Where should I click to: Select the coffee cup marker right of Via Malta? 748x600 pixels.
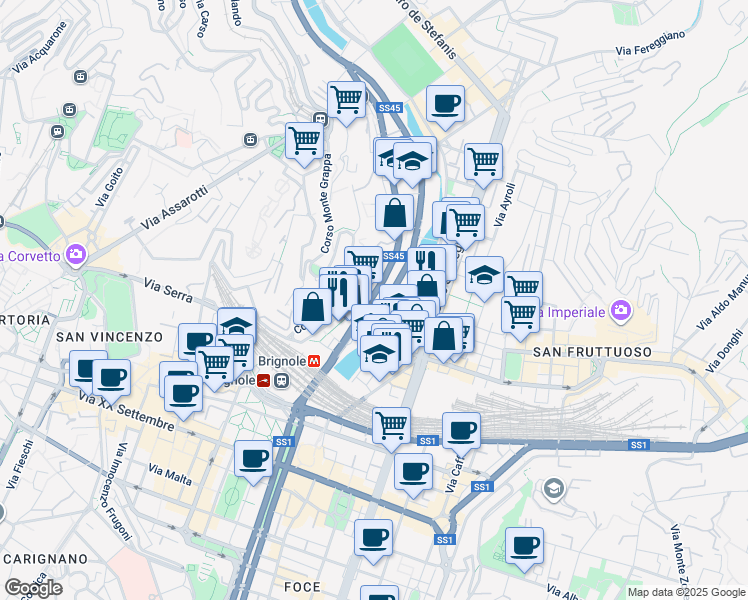click(254, 458)
